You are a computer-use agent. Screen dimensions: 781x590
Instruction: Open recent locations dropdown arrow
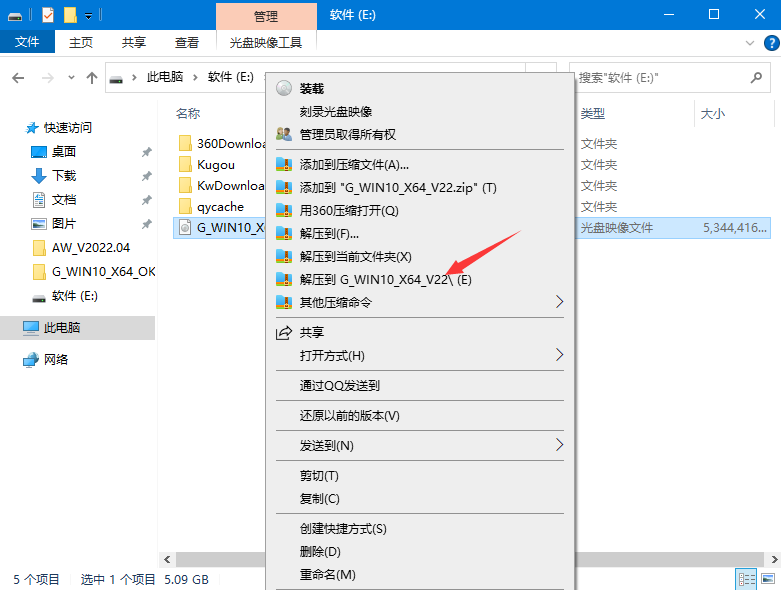71,78
